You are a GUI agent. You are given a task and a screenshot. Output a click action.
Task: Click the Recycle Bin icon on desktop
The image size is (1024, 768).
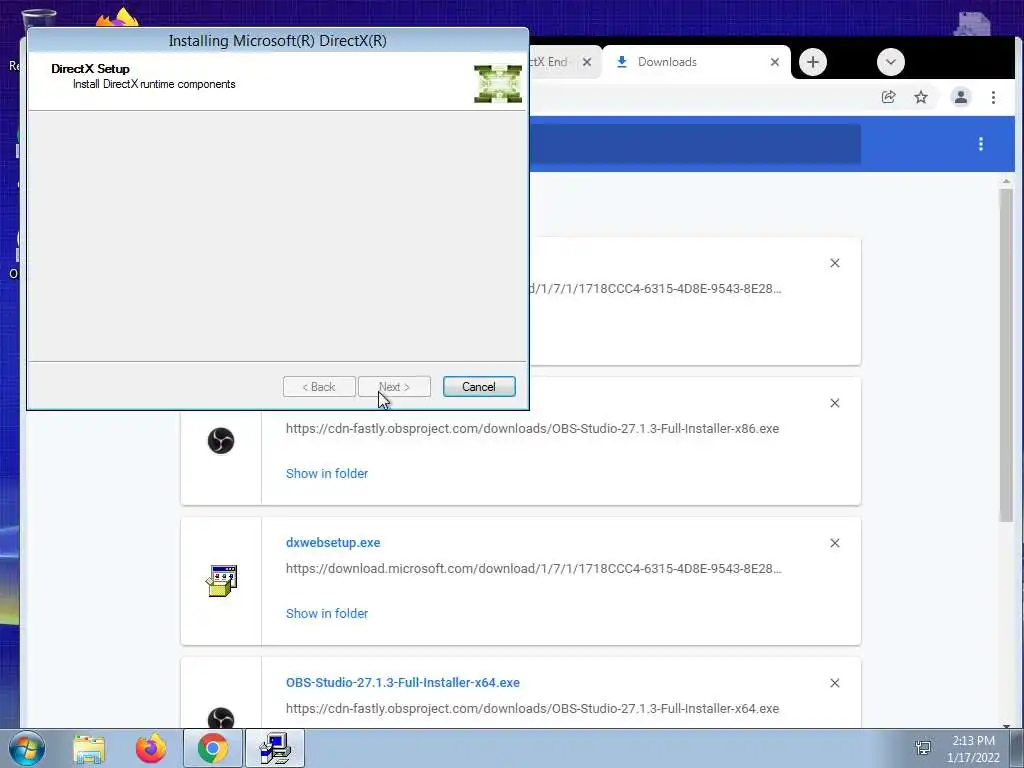[38, 18]
